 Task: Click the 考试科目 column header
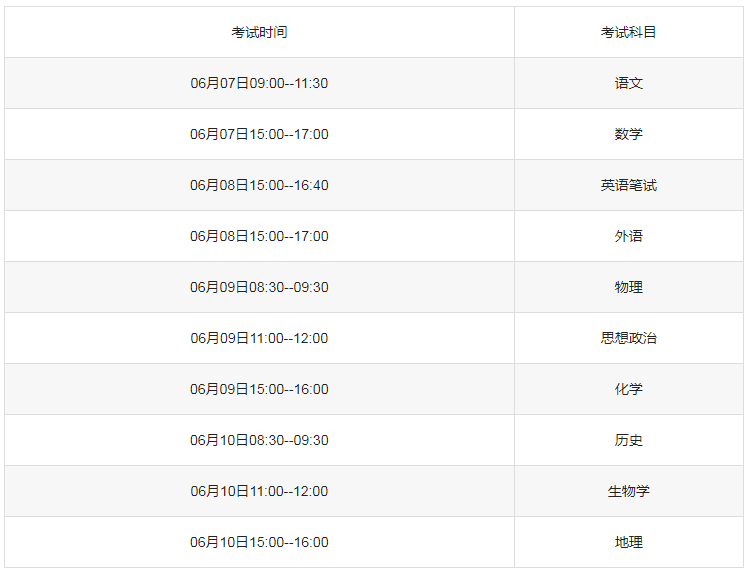(628, 32)
